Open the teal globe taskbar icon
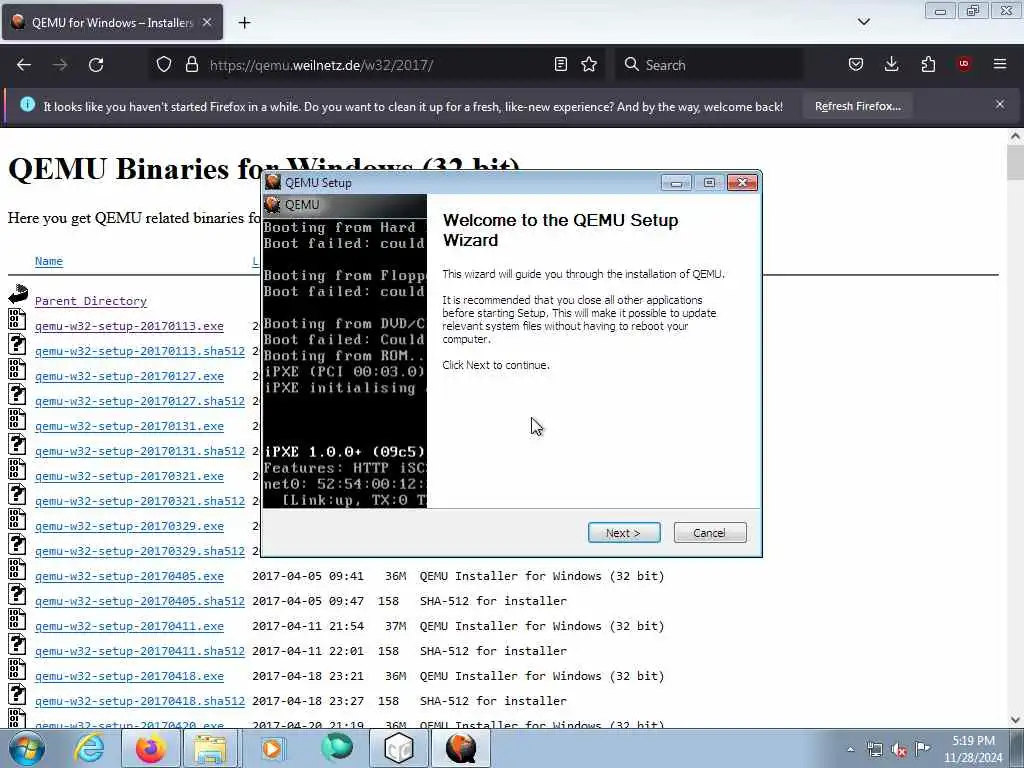The image size is (1024, 768). (x=336, y=748)
